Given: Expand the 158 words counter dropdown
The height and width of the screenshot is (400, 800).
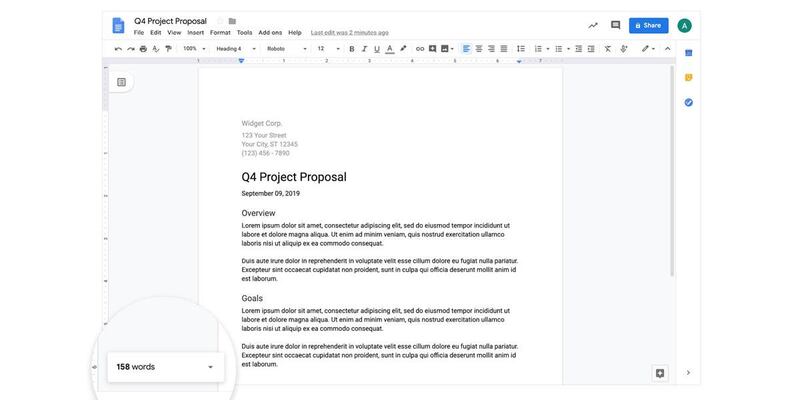Looking at the screenshot, I should [x=210, y=367].
